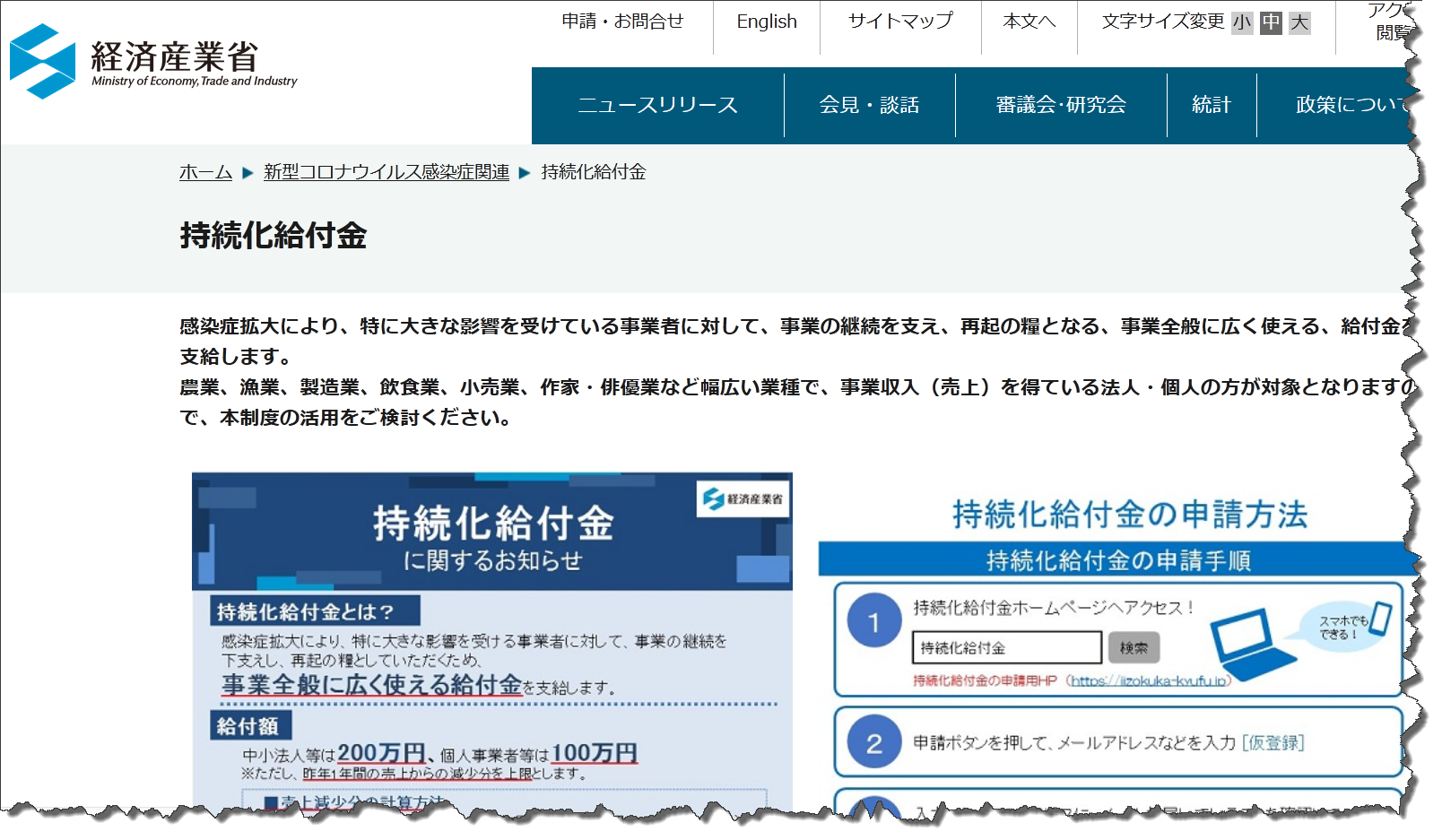1442x840 pixels.
Task: Click the METI logo in the header
Action: click(x=153, y=61)
